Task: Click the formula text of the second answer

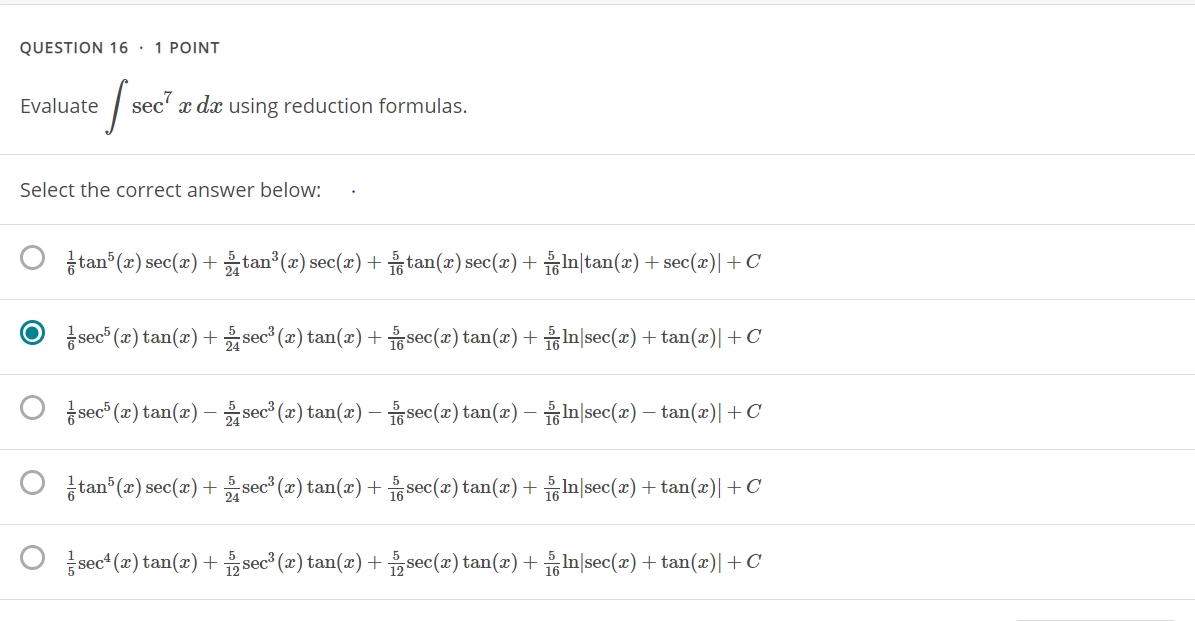Action: click(x=414, y=337)
